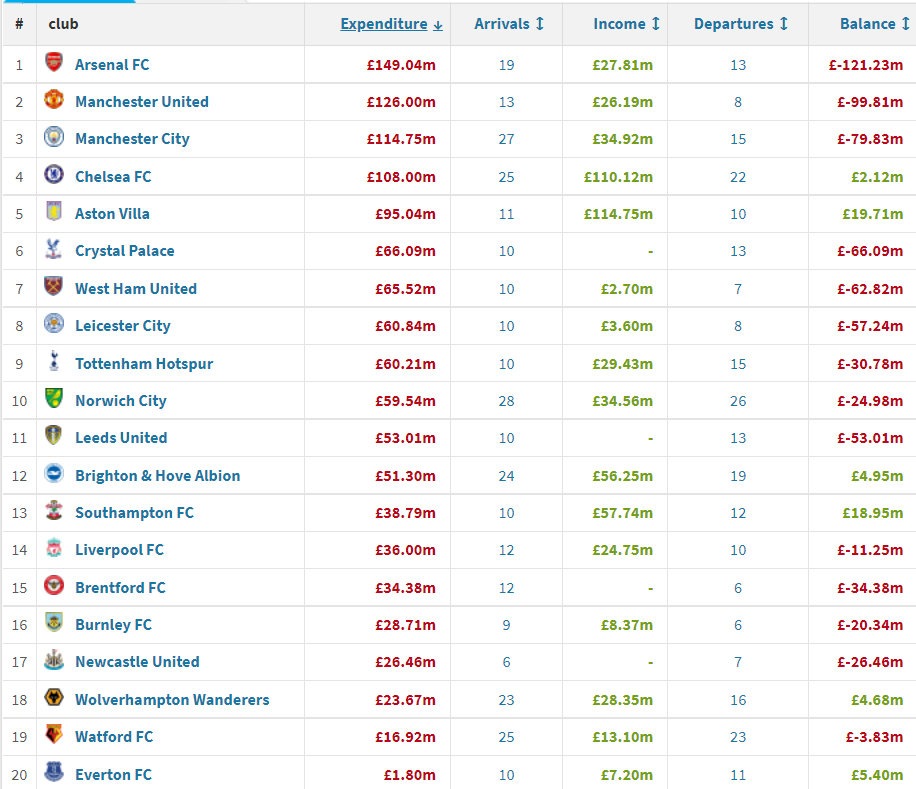Click the Brighton & Hove Albion crest
The width and height of the screenshot is (916, 789).
[54, 473]
